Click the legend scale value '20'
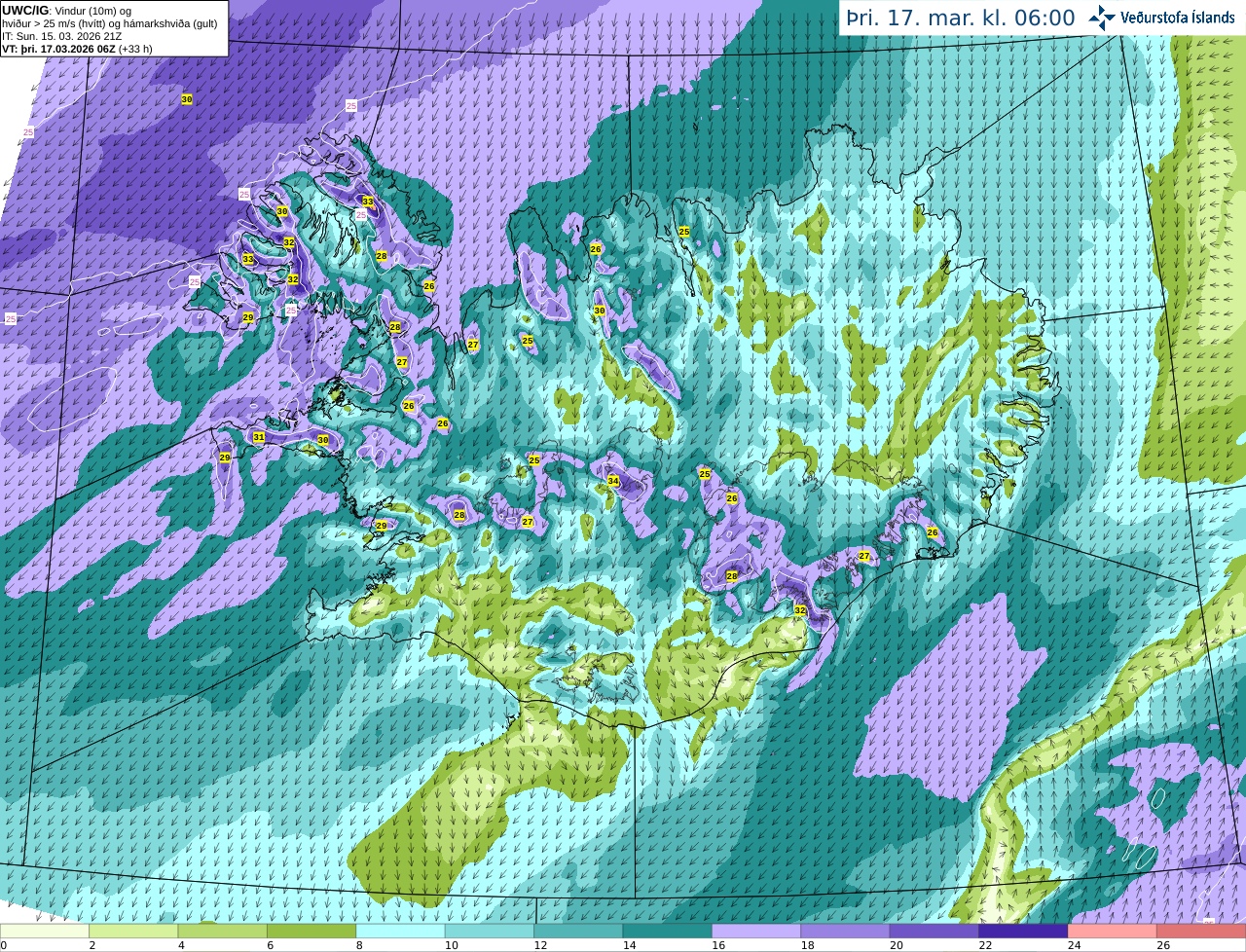The image size is (1246, 952). pyautogui.click(x=896, y=945)
